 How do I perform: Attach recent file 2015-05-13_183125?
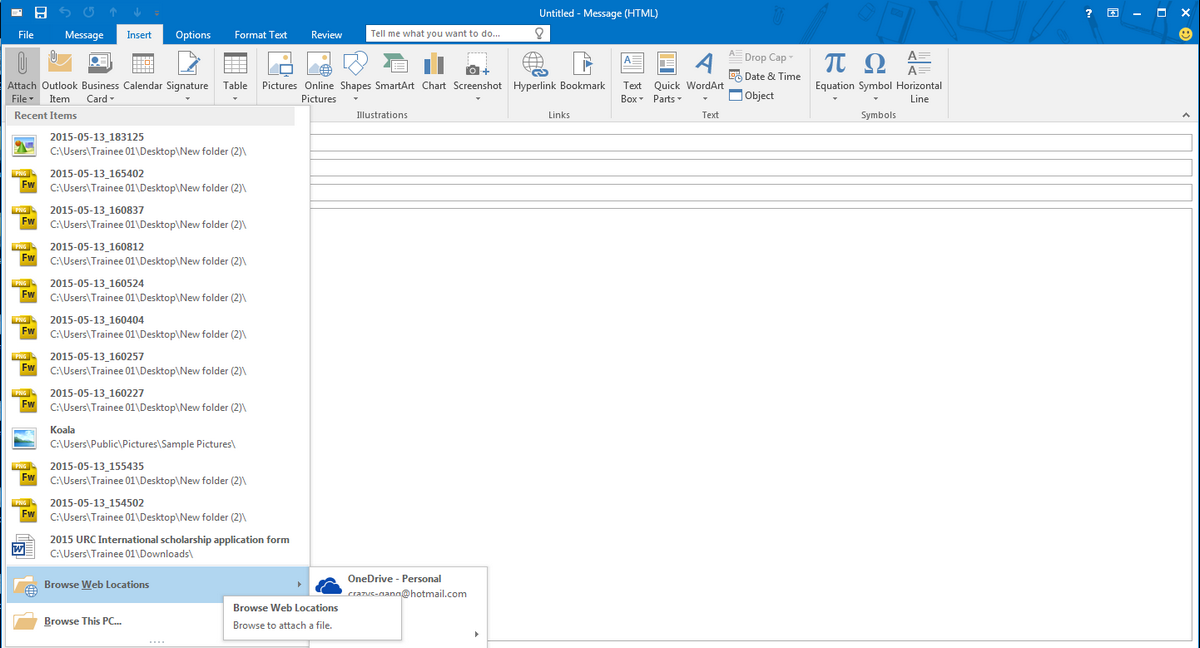[158, 143]
